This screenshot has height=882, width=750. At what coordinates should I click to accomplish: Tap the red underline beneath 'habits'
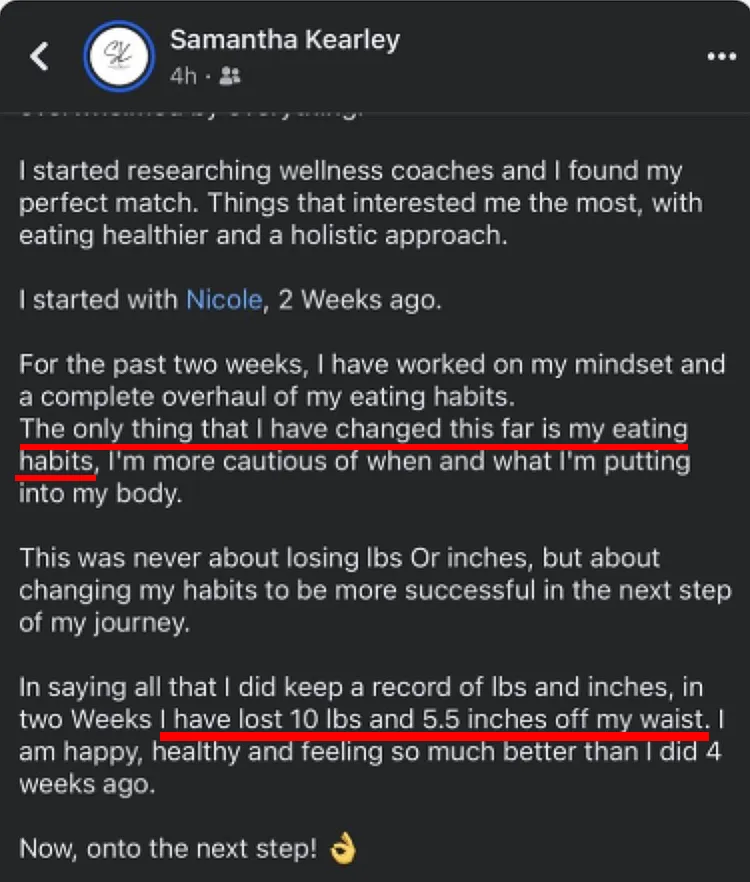pyautogui.click(x=57, y=478)
